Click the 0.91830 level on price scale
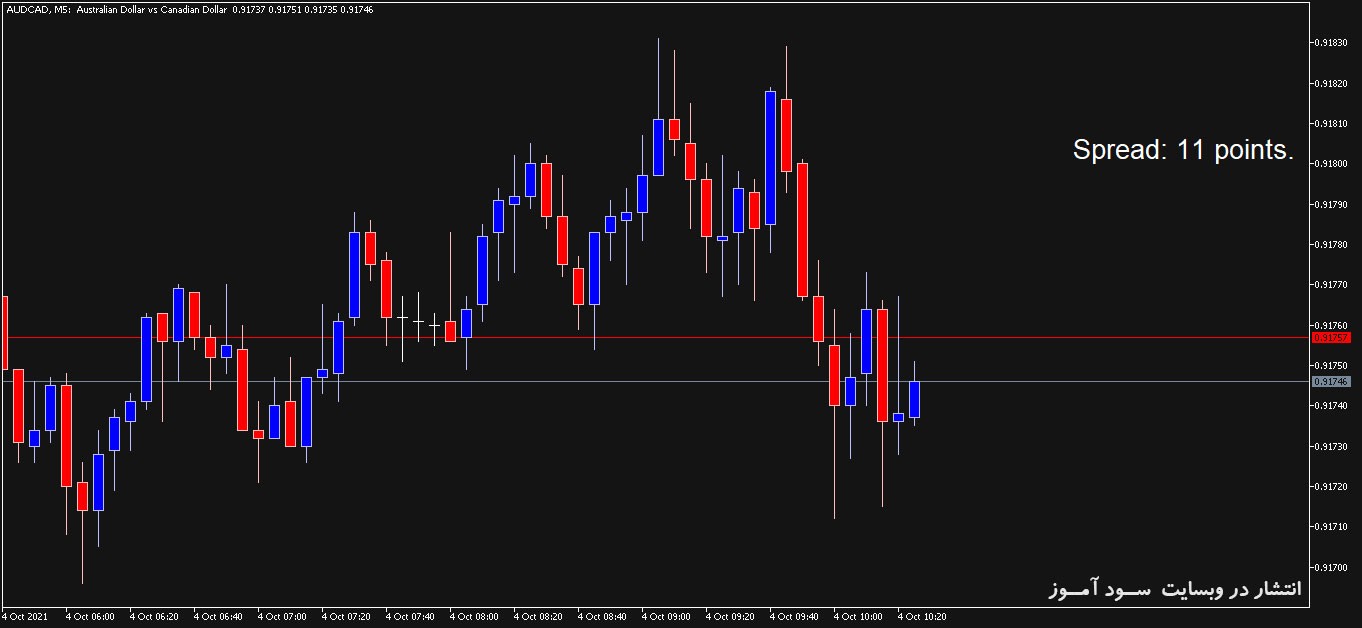1362x628 pixels. tap(1332, 43)
